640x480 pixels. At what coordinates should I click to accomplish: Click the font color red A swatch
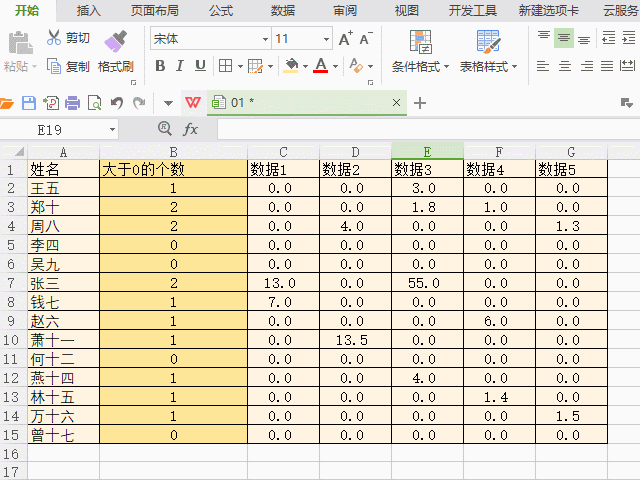(320, 66)
